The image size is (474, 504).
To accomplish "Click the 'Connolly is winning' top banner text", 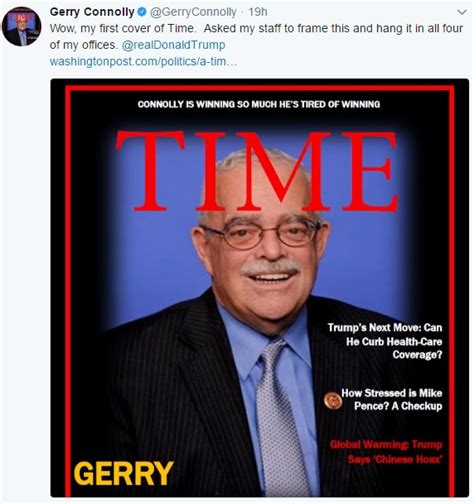I will click(x=259, y=104).
